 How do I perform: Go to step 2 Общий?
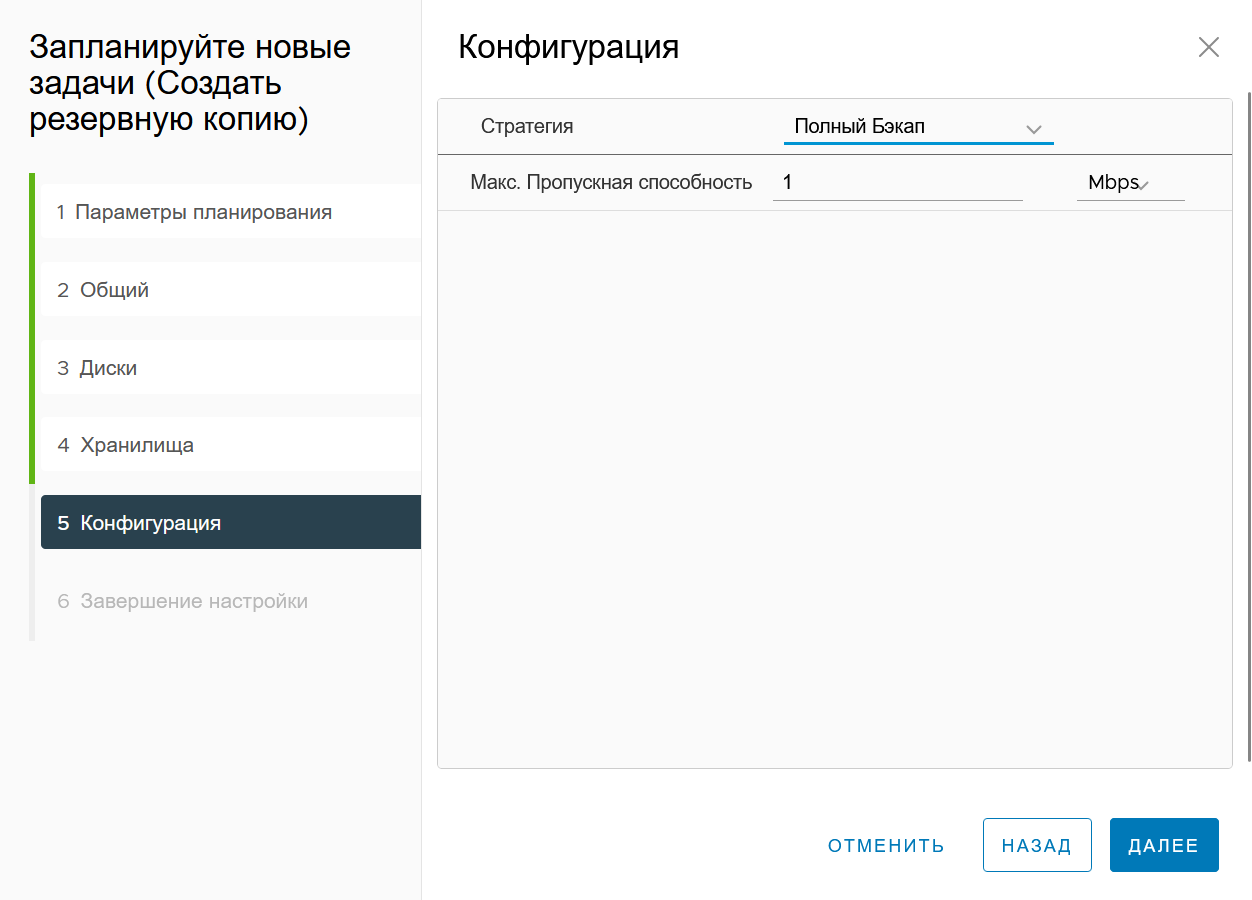231,290
